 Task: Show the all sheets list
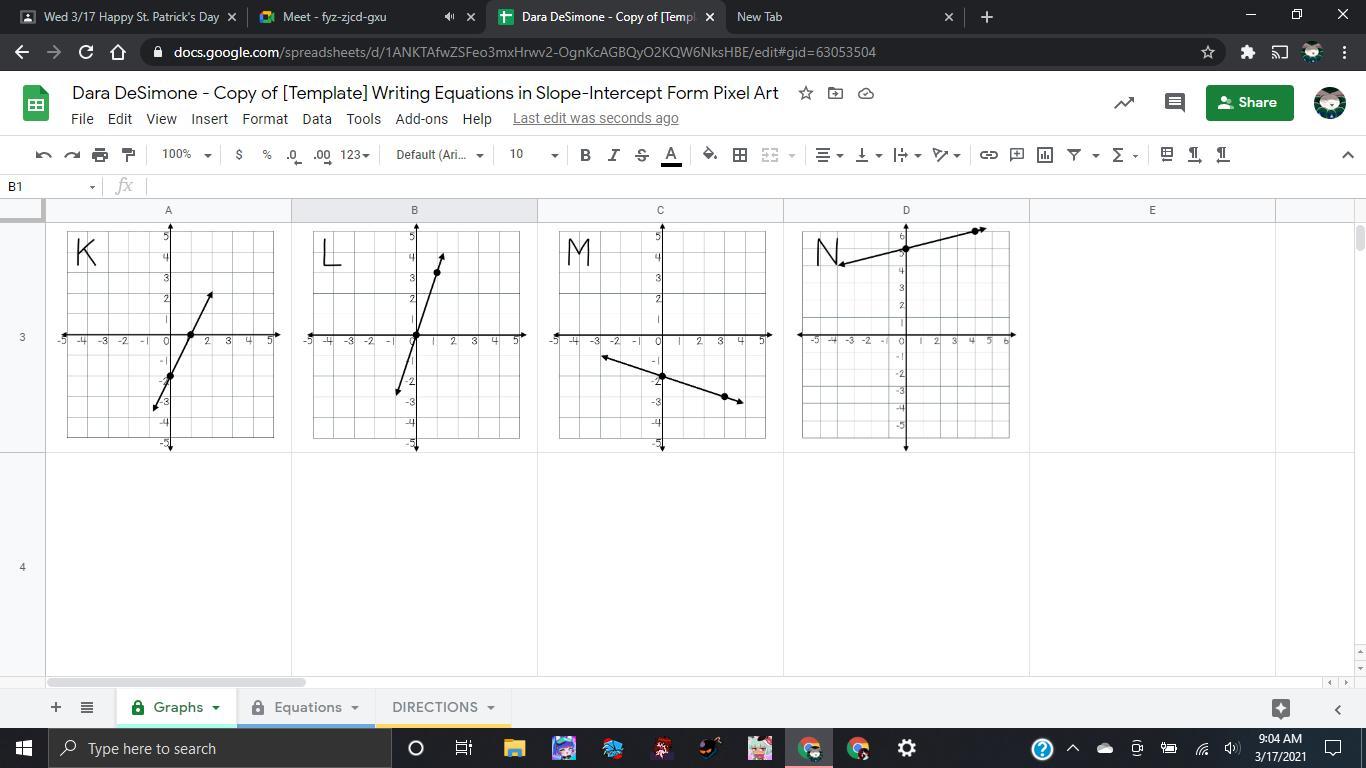pos(87,707)
